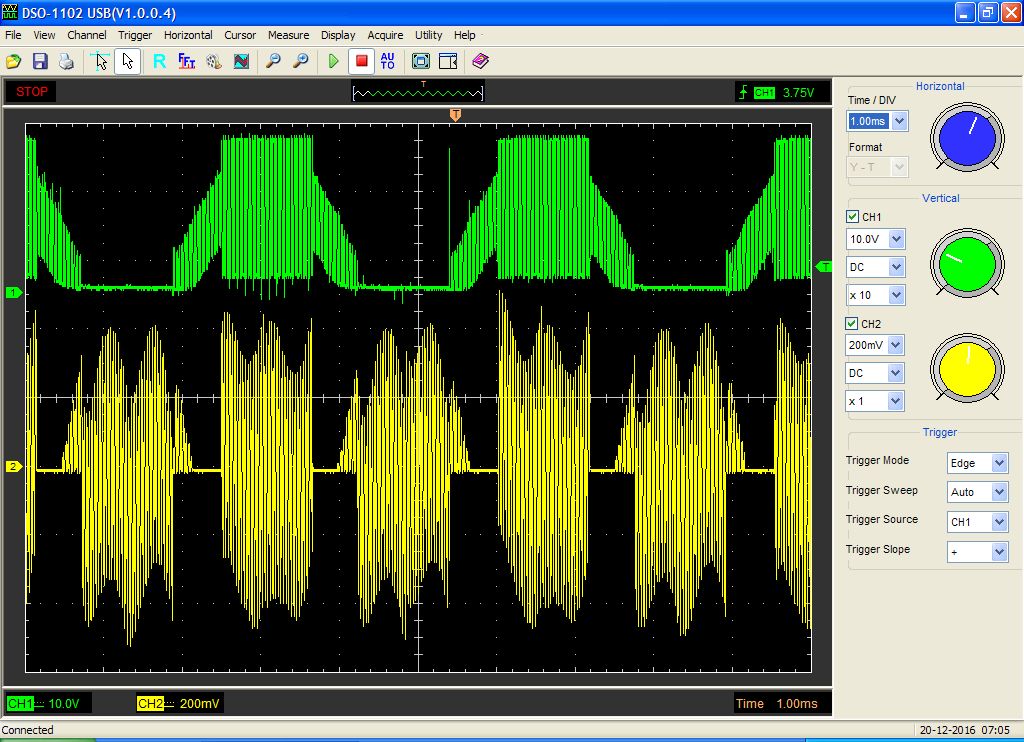The width and height of the screenshot is (1024, 742).
Task: Click the Print icon in toolbar
Action: (x=66, y=61)
